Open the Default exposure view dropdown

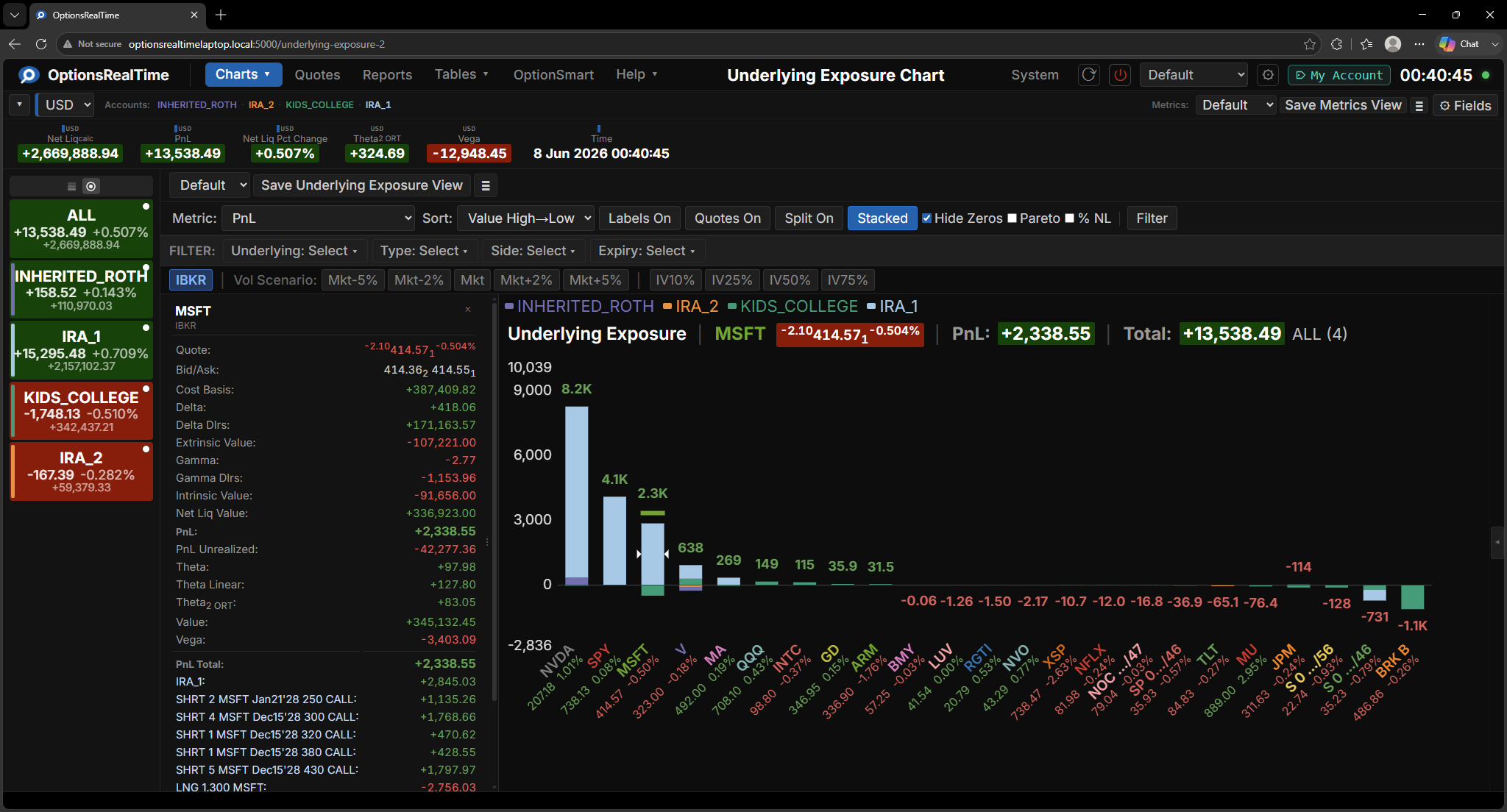point(210,185)
